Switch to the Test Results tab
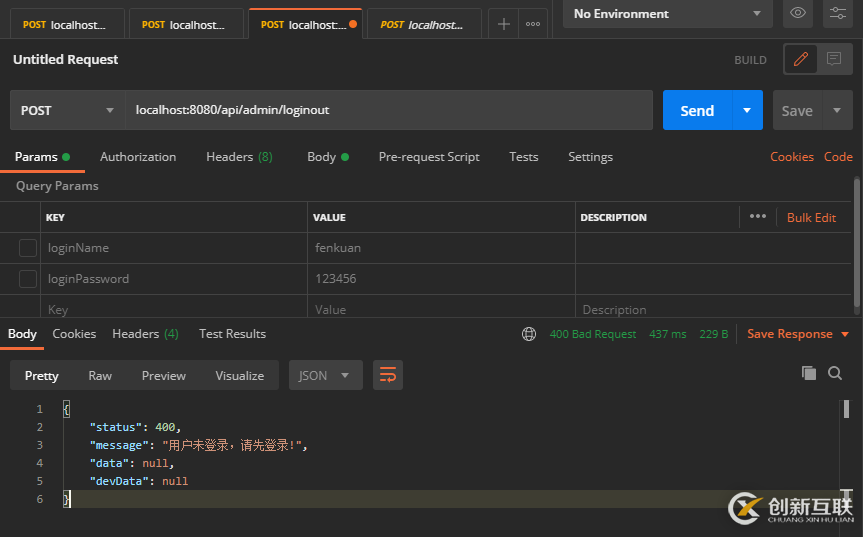 tap(232, 334)
